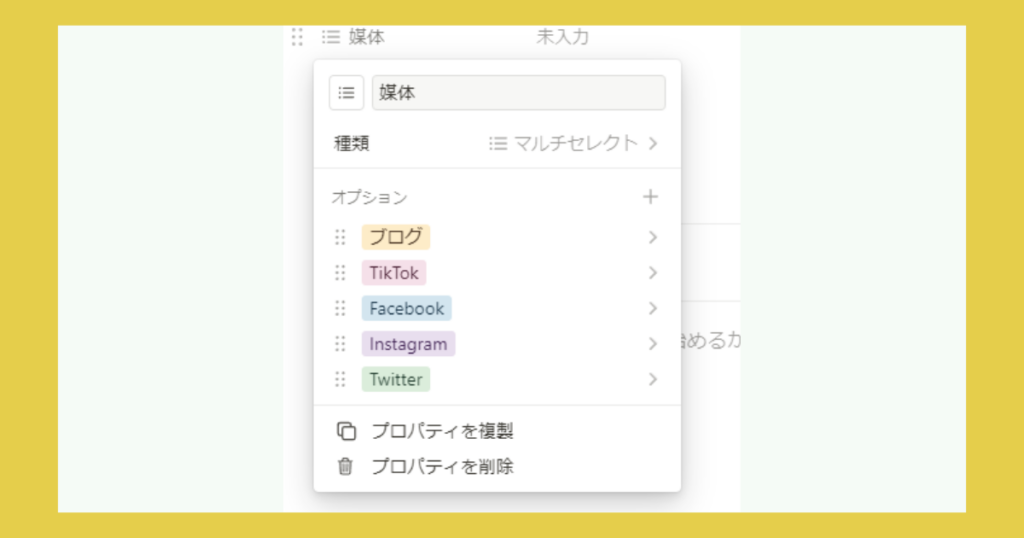Viewport: 1024px width, 538px height.
Task: Click the 未入力 empty value cell
Action: pyautogui.click(x=563, y=37)
